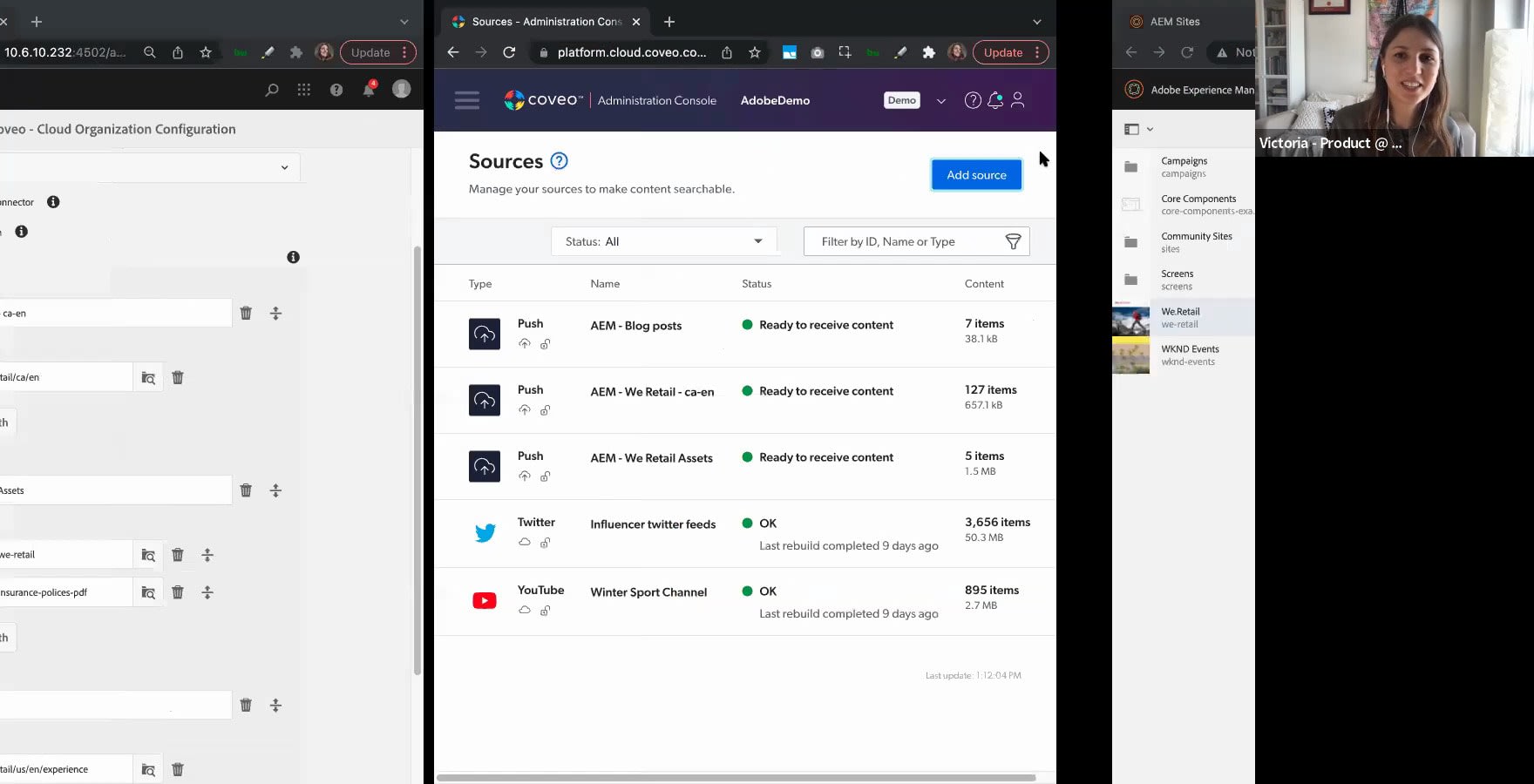Click move handle for the Assets entry

tap(275, 491)
